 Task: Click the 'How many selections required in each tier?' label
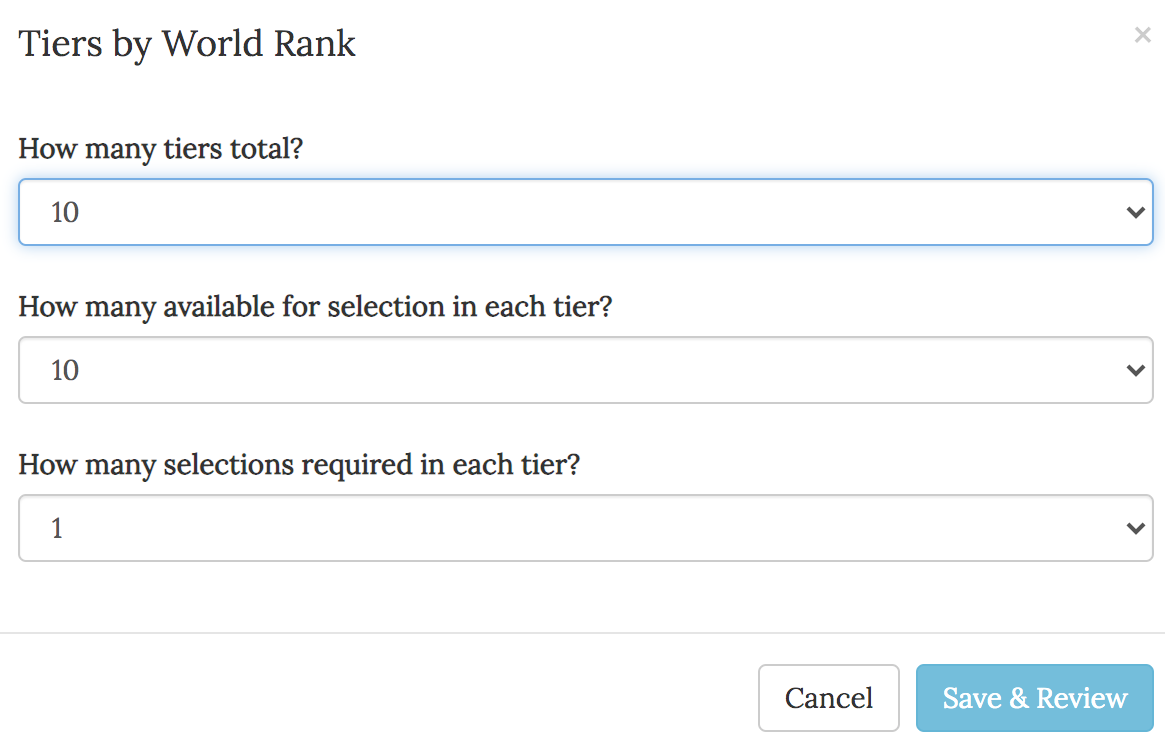click(299, 464)
